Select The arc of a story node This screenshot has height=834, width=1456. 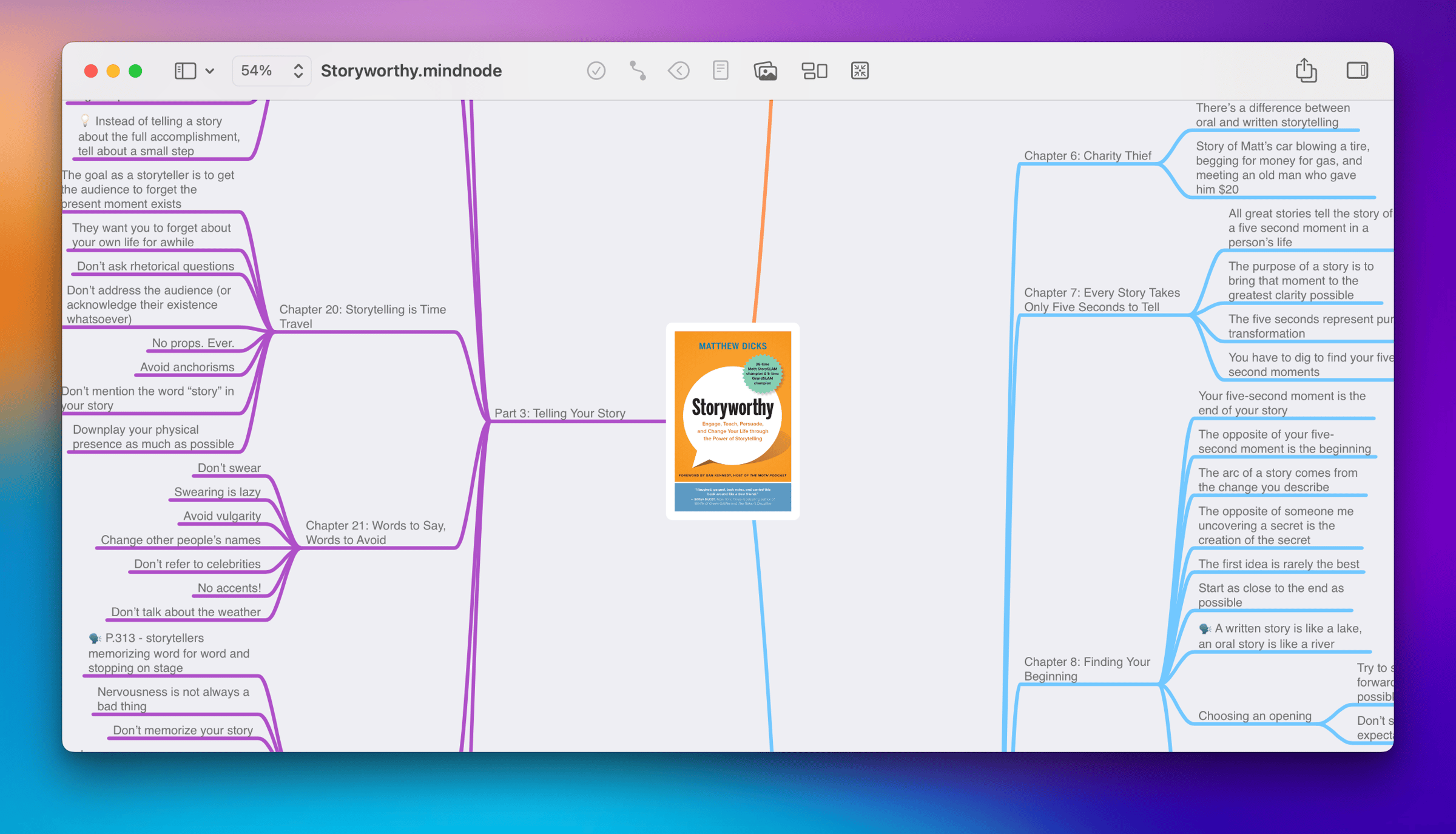[x=1278, y=480]
